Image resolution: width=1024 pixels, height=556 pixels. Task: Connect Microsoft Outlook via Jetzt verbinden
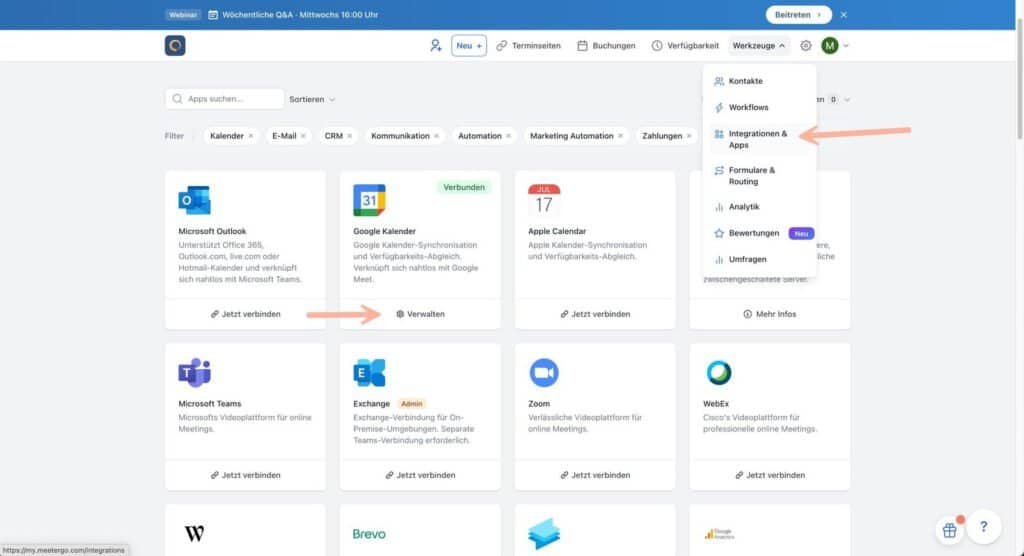point(246,314)
